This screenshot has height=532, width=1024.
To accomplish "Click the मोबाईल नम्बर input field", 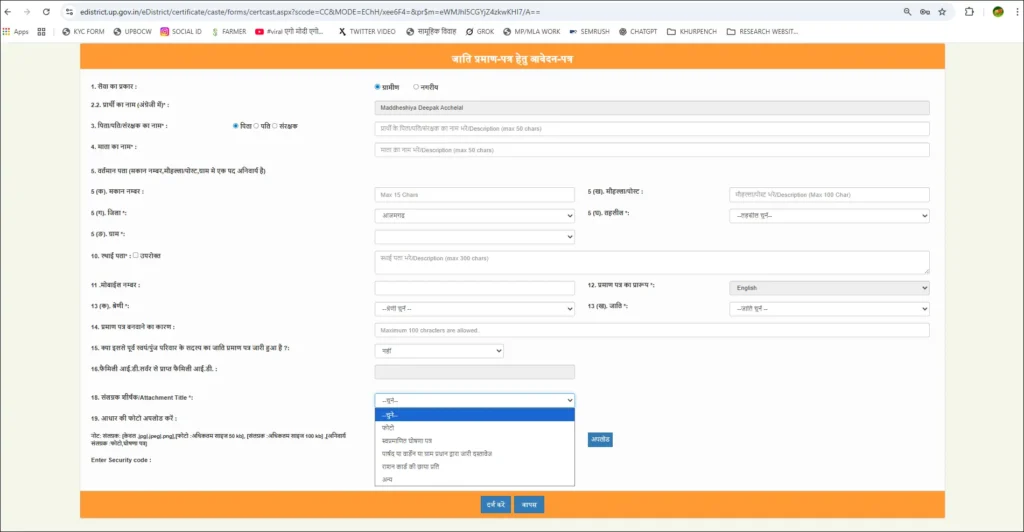I will pos(475,288).
